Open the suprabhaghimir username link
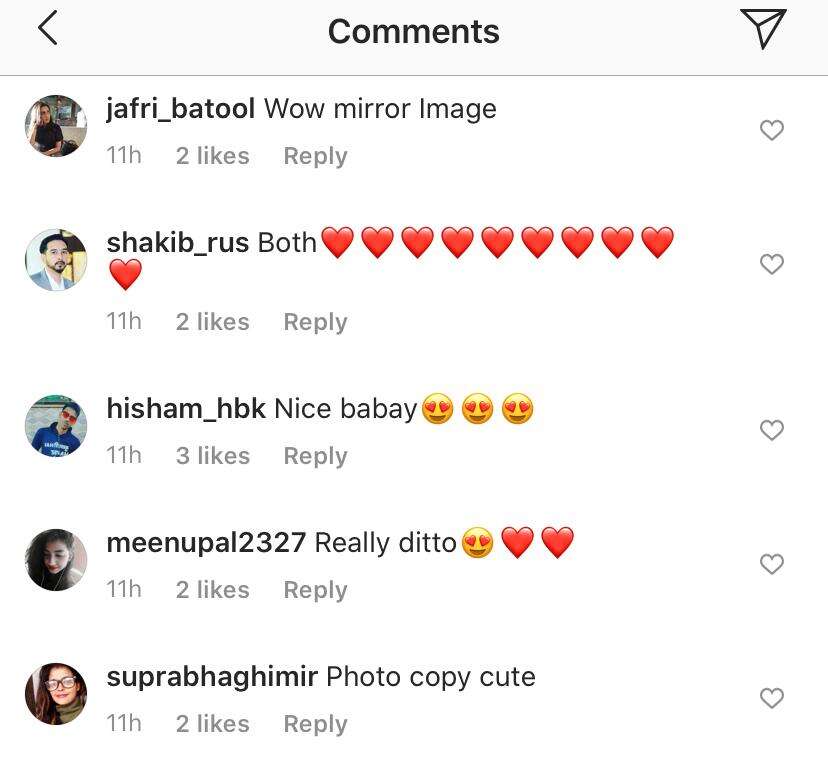Image resolution: width=828 pixels, height=777 pixels. click(212, 677)
